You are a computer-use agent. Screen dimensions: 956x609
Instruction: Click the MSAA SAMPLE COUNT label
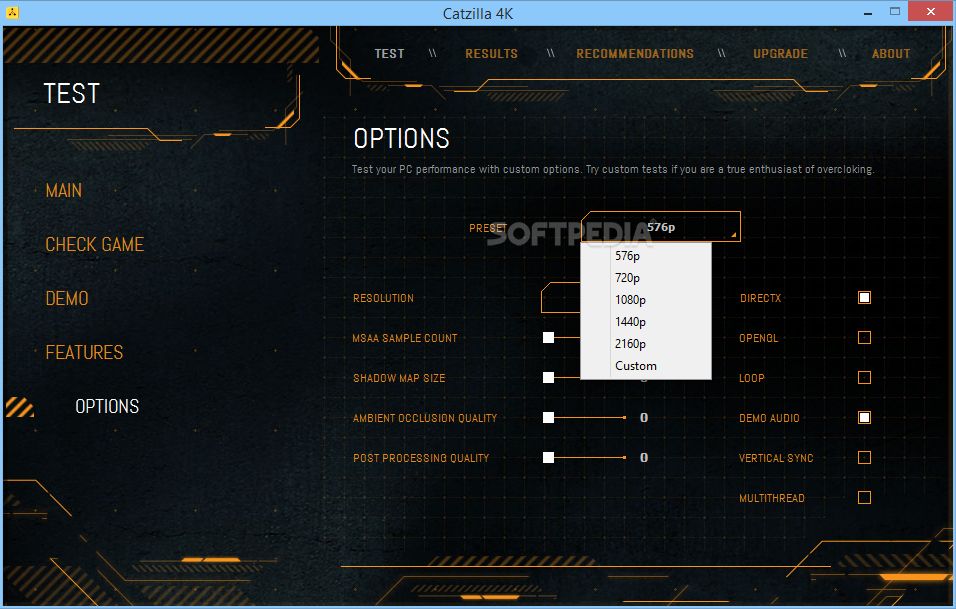[x=405, y=338]
